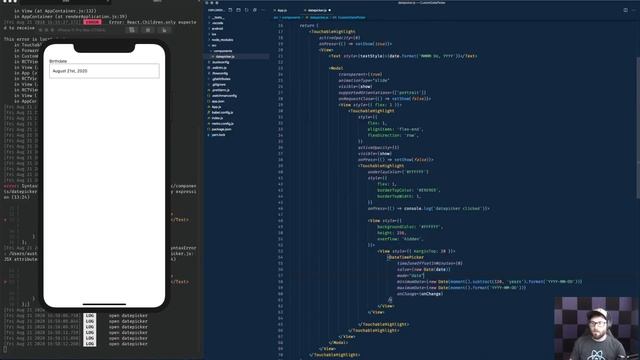Image resolution: width=640 pixels, height=360 pixels.
Task: Tap the Birthdate field in the simulator
Action: pos(104,71)
